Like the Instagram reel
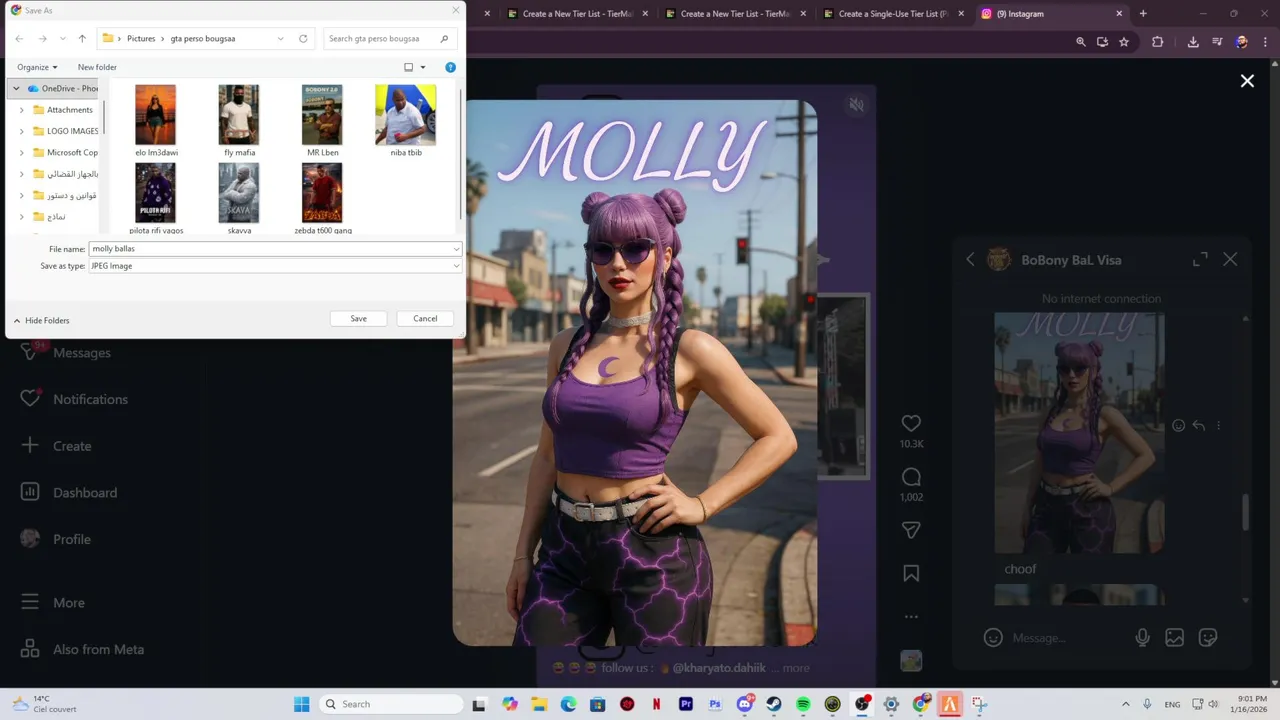 coord(911,423)
